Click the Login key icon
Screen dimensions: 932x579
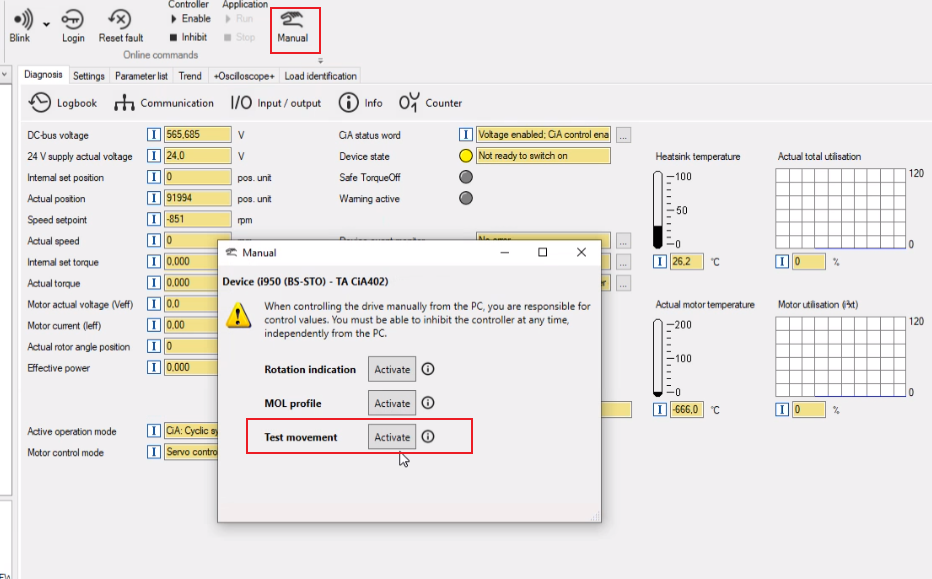(73, 20)
